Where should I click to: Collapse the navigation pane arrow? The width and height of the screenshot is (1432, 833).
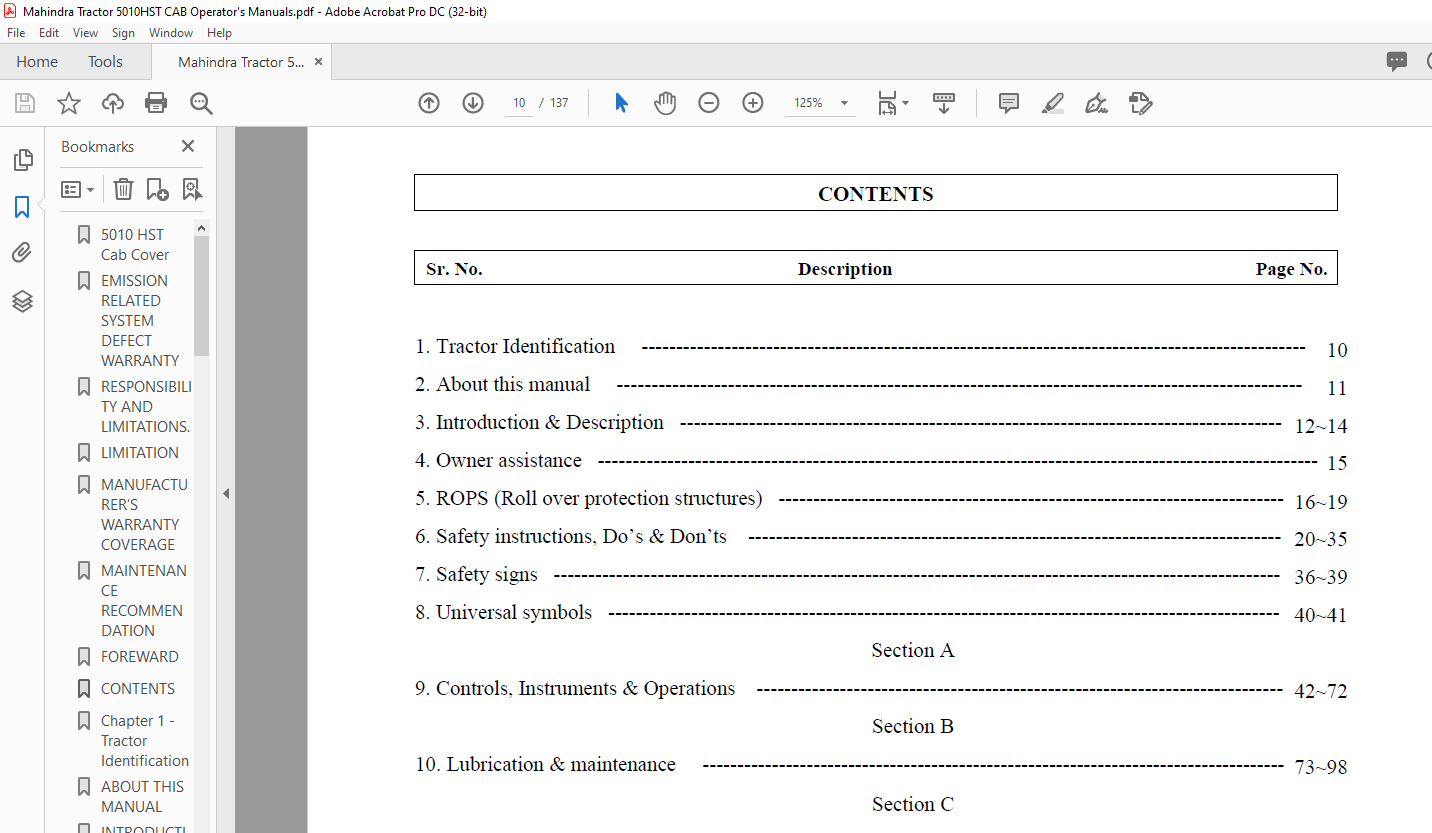226,493
